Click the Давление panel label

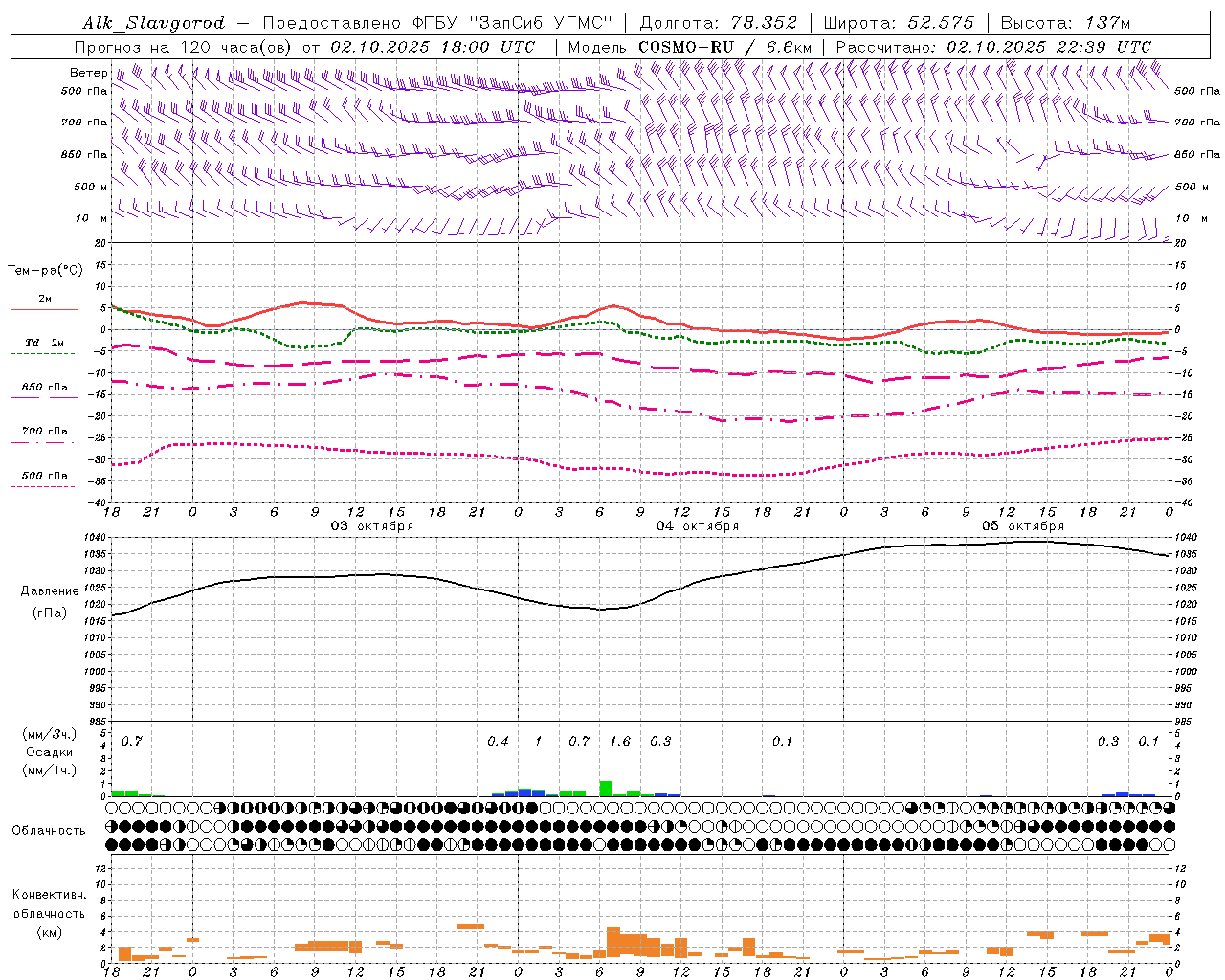(x=50, y=591)
